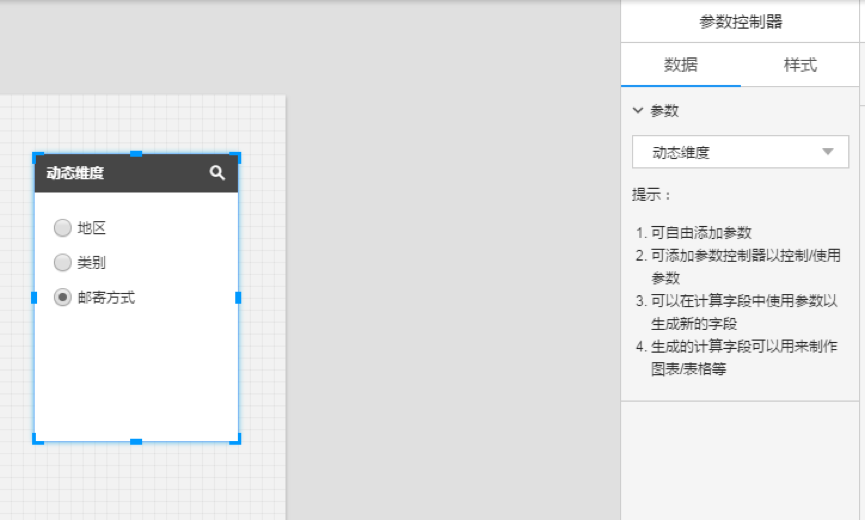Click the bottom-middle resize handle of the widget
The height and width of the screenshot is (520, 865).
(x=136, y=441)
